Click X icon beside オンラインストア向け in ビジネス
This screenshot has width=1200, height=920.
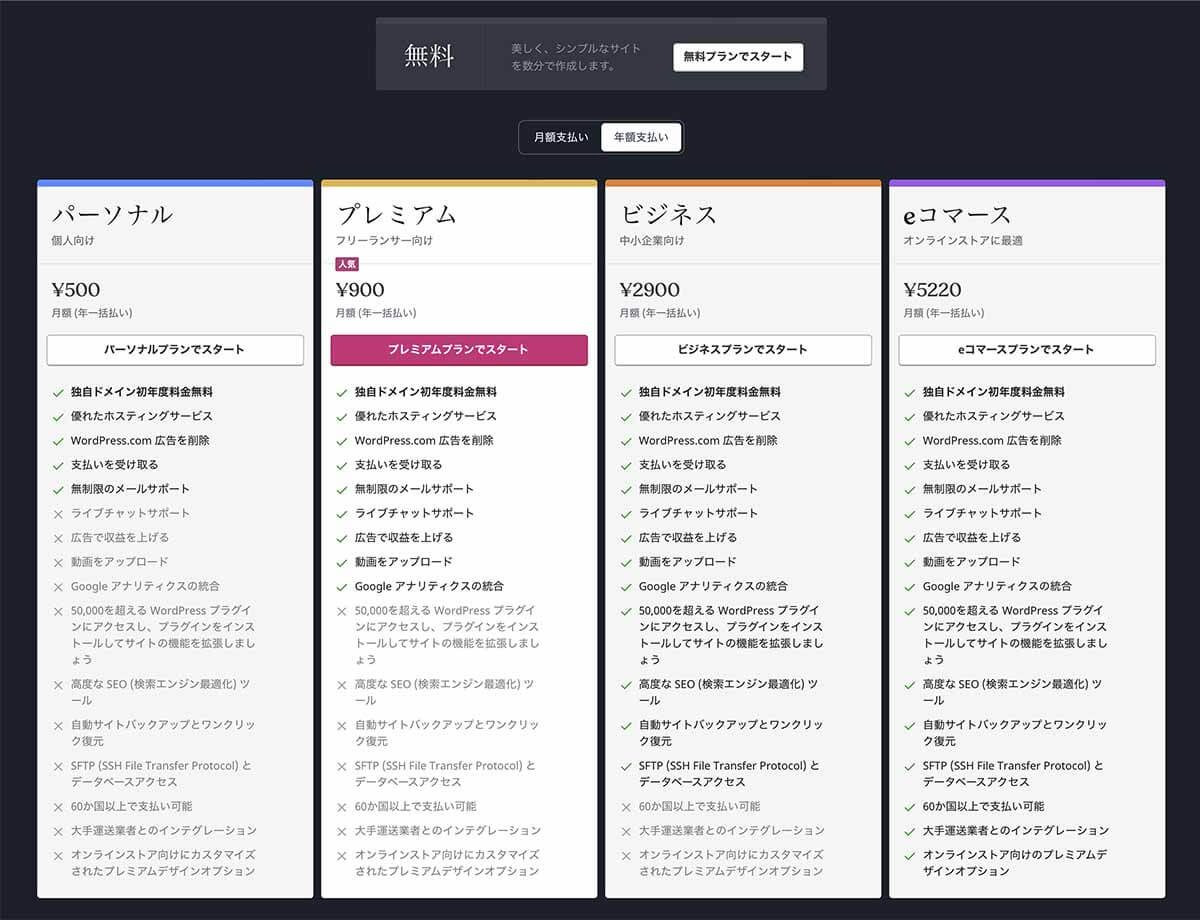tap(626, 856)
